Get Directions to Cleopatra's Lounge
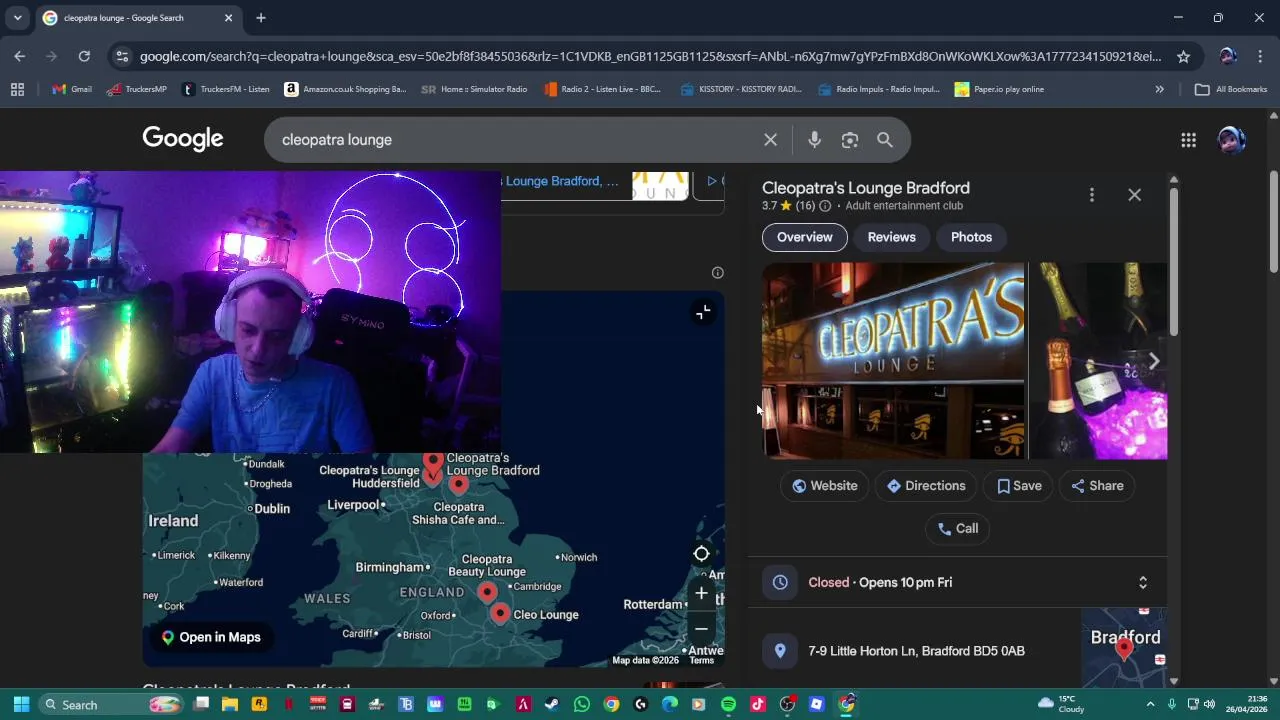1280x720 pixels. (x=926, y=486)
